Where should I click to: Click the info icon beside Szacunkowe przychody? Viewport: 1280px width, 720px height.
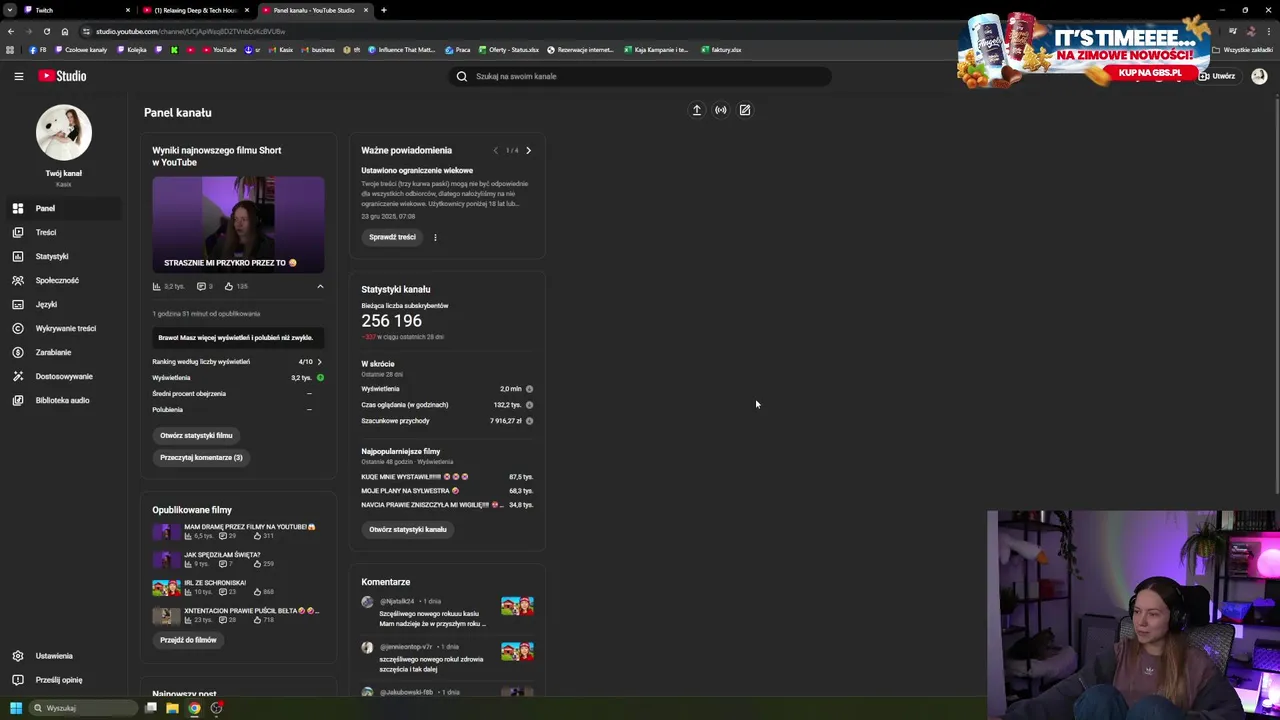coord(529,421)
